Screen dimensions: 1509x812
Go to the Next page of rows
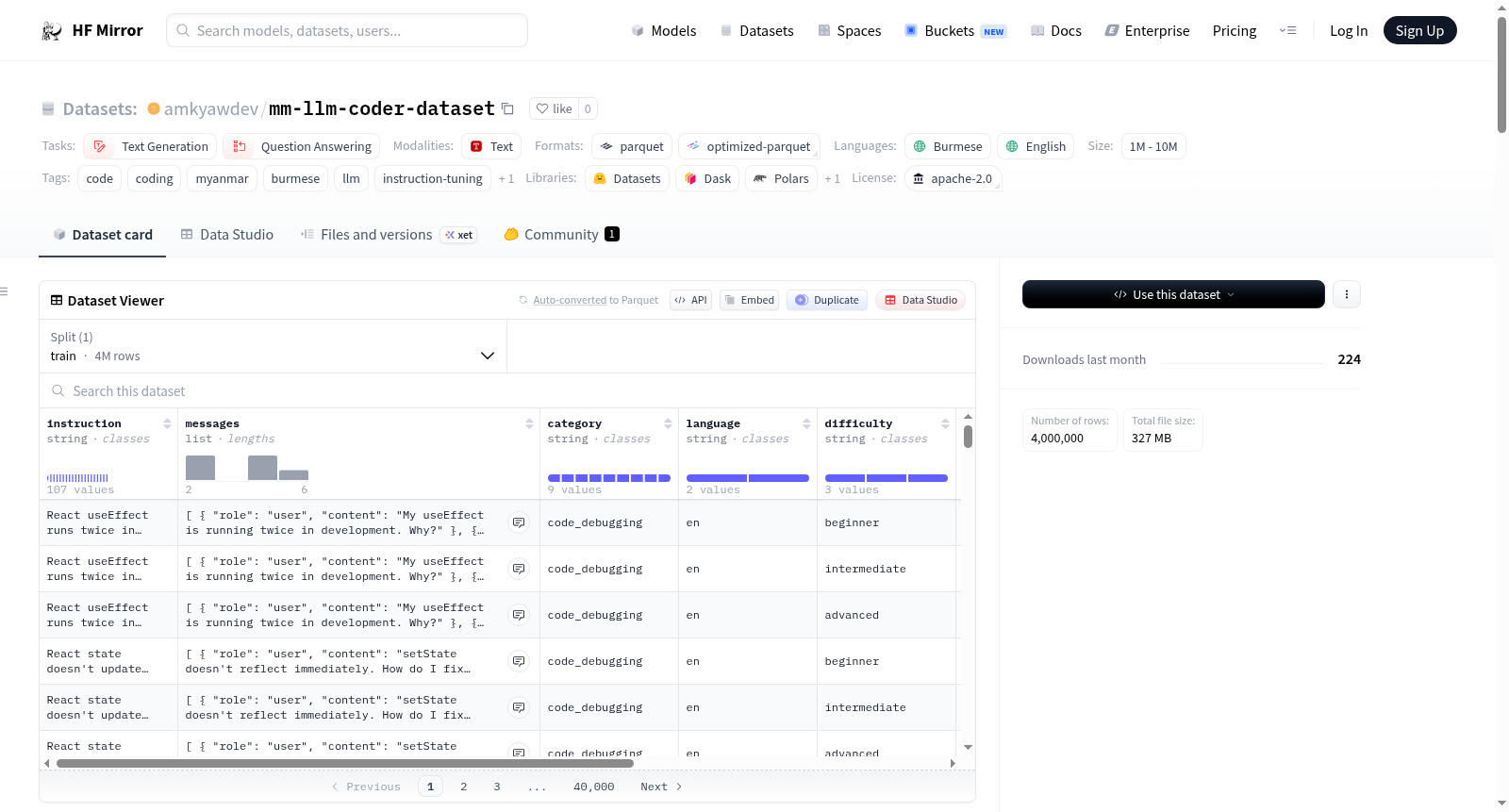(661, 787)
